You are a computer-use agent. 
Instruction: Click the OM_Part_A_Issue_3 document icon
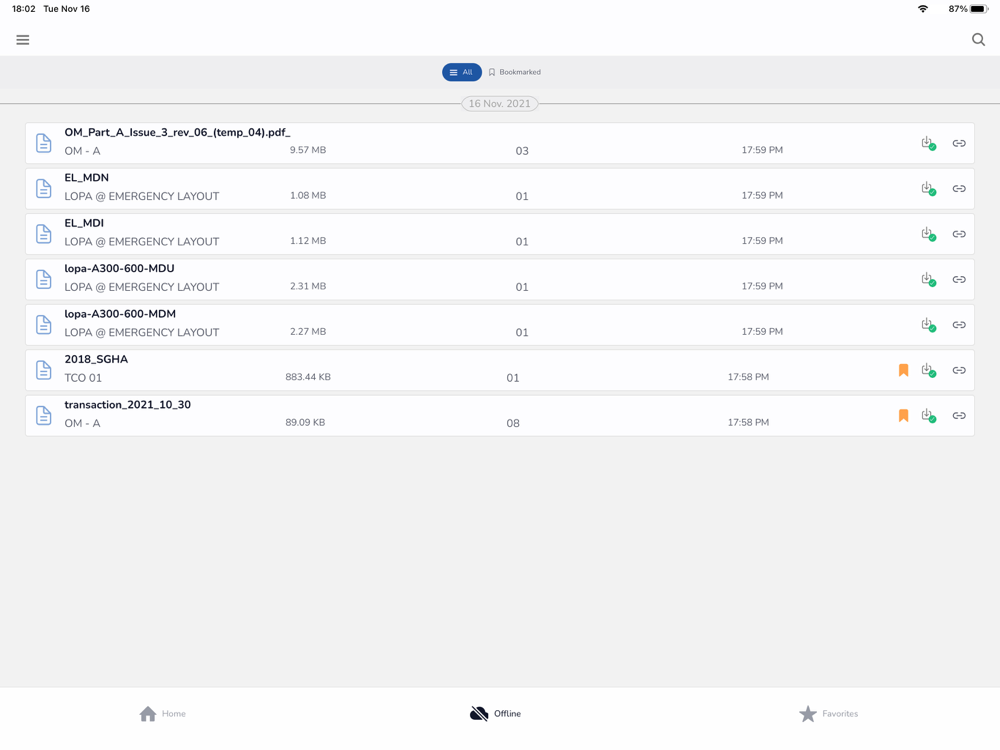point(43,143)
